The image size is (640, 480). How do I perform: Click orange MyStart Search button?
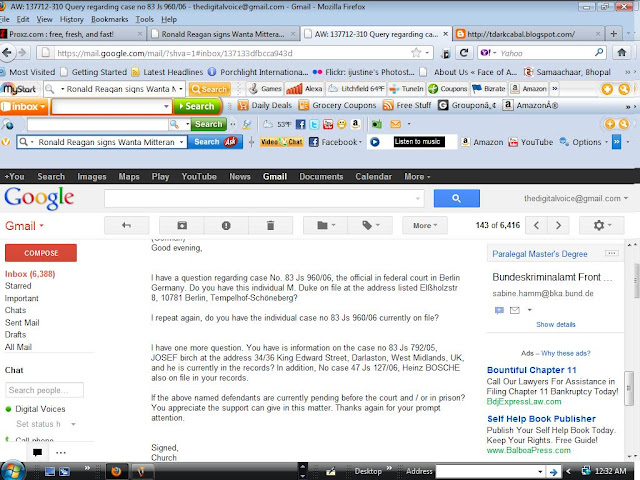tap(209, 89)
